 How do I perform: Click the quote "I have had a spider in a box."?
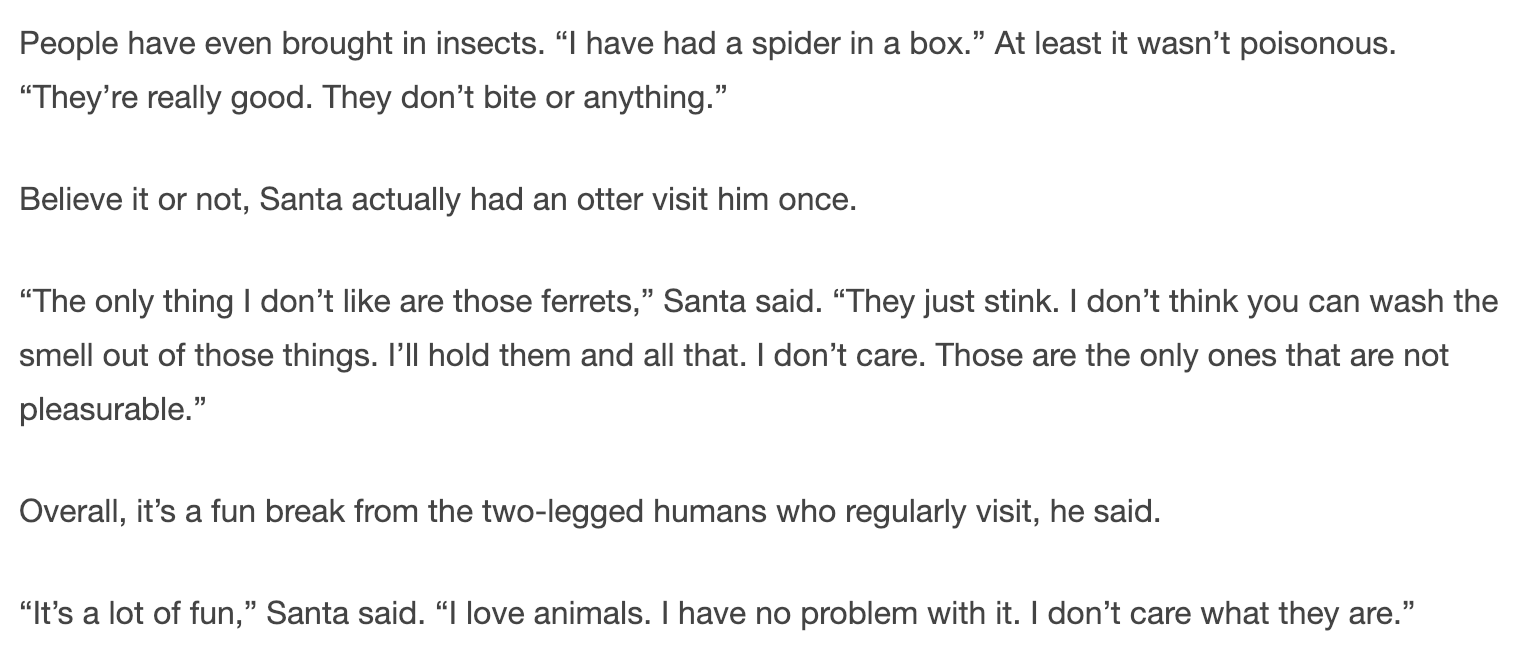pyautogui.click(x=767, y=45)
